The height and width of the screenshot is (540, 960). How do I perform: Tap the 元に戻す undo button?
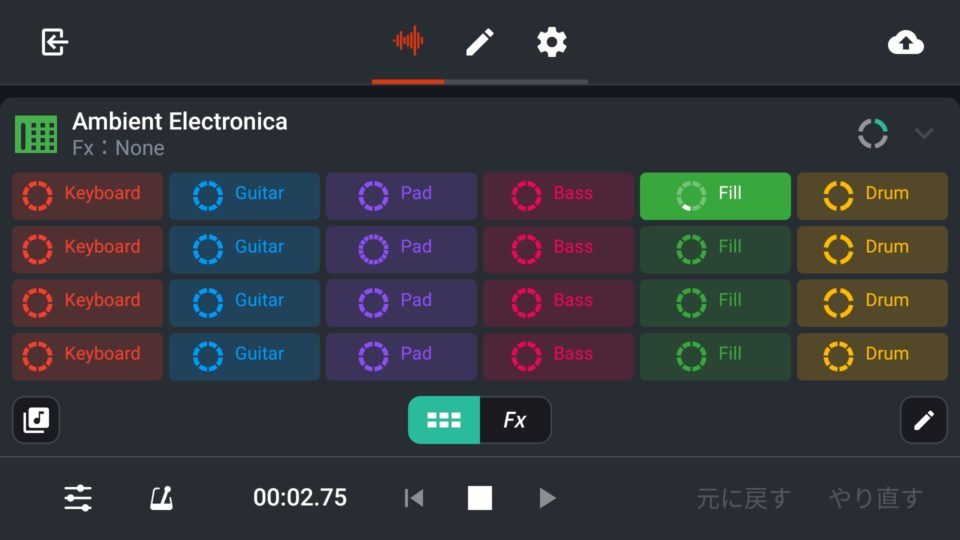coord(743,498)
